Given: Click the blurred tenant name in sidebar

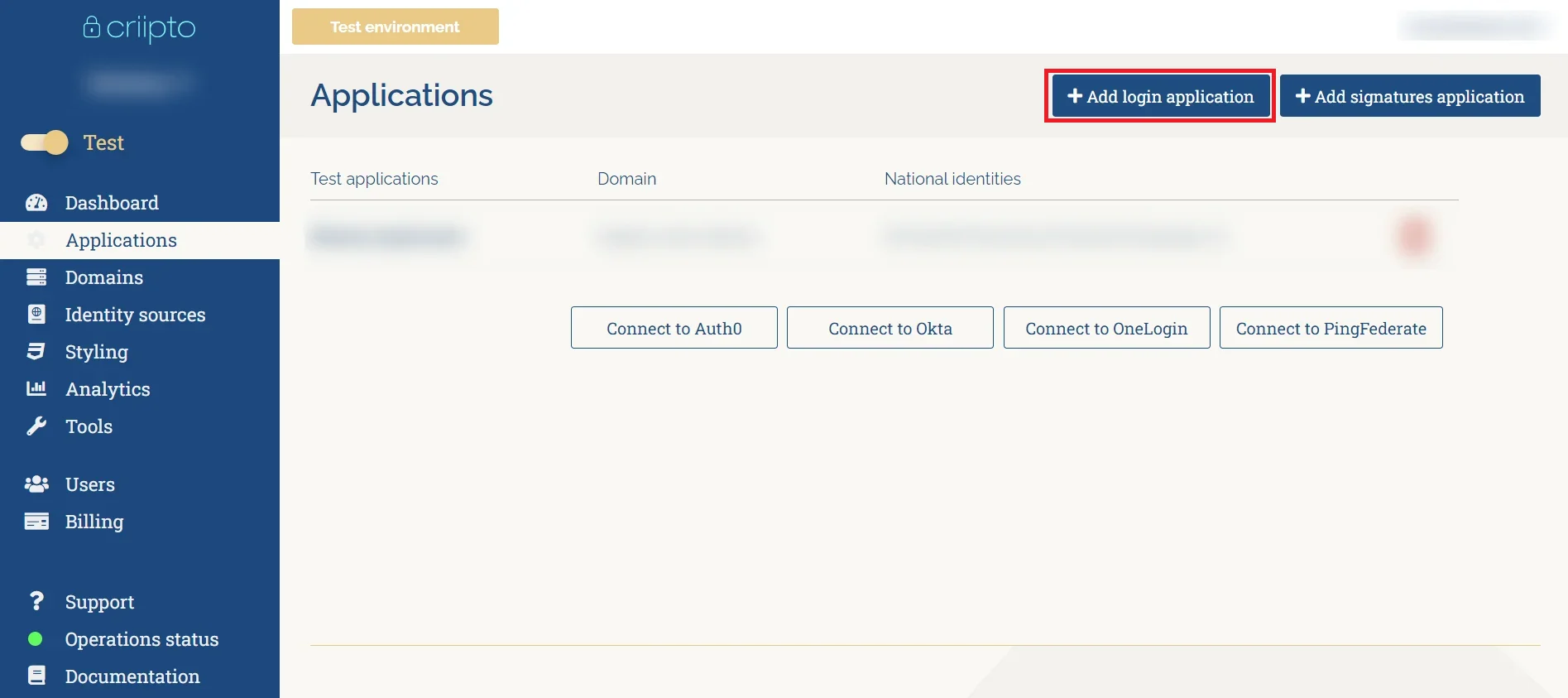Looking at the screenshot, I should [x=139, y=83].
